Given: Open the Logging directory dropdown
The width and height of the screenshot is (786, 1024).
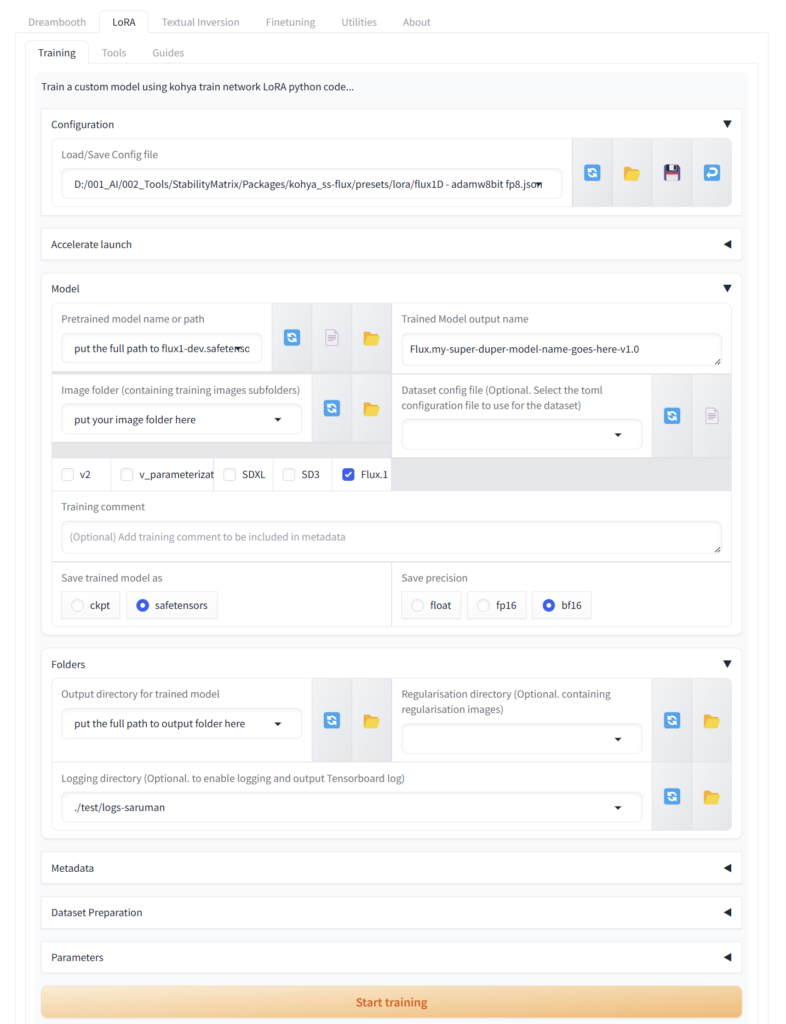Looking at the screenshot, I should 619,807.
